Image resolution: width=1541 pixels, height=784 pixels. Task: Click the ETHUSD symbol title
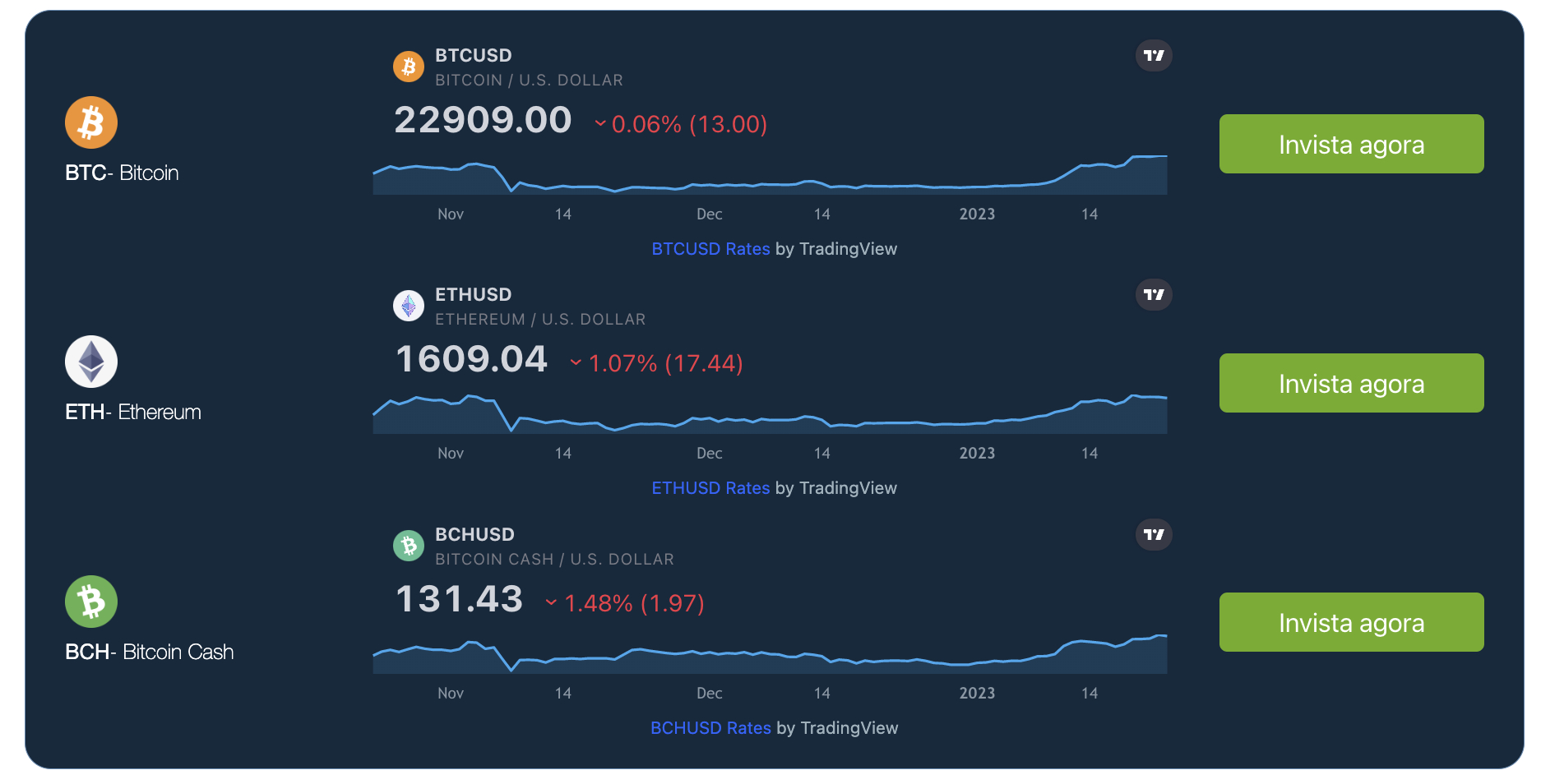pyautogui.click(x=474, y=294)
